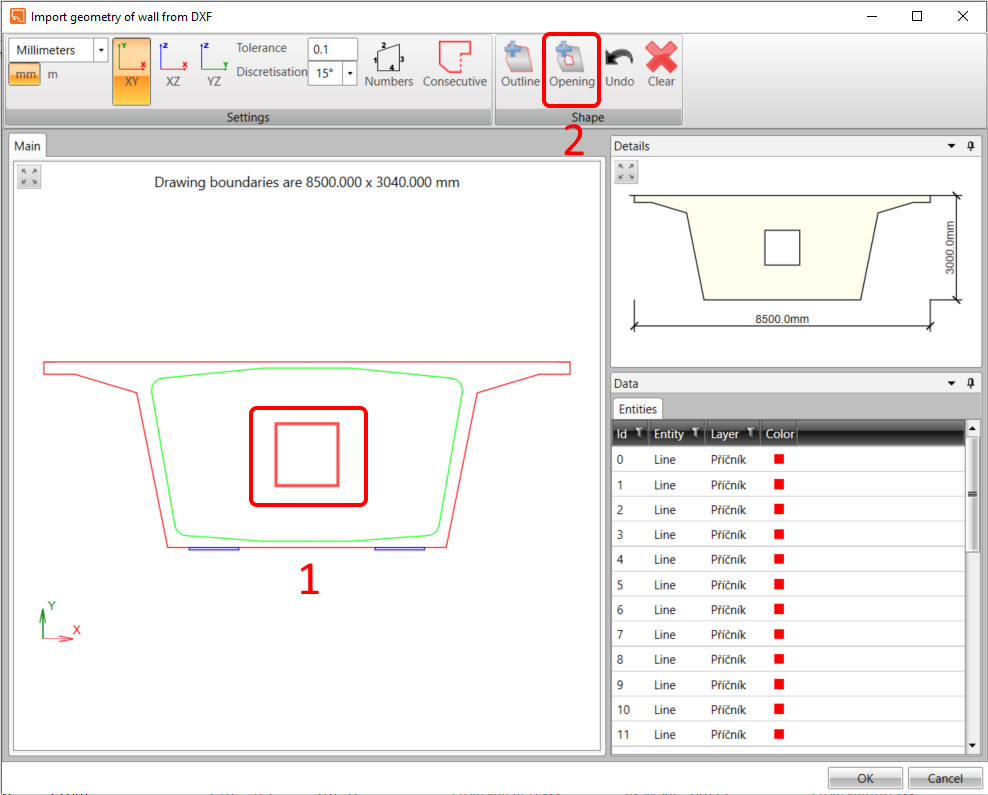Clear the imported geometry
Viewport: 988px width, 795px height.
click(x=660, y=65)
